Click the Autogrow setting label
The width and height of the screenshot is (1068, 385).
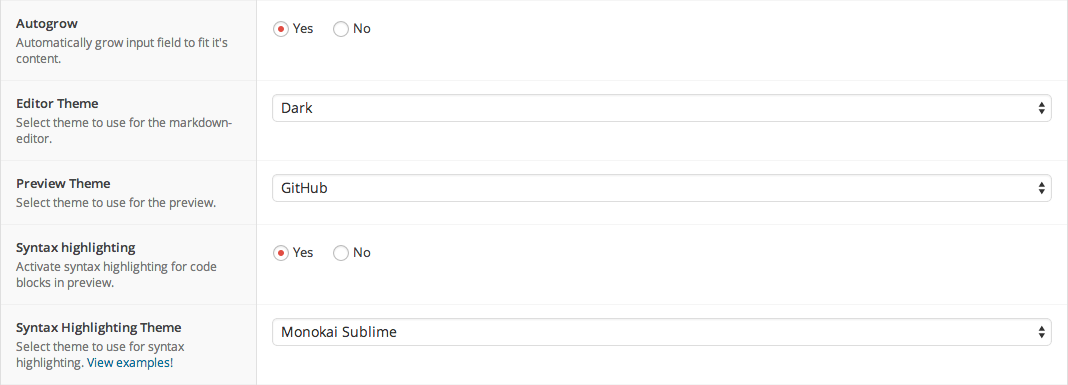tap(47, 25)
